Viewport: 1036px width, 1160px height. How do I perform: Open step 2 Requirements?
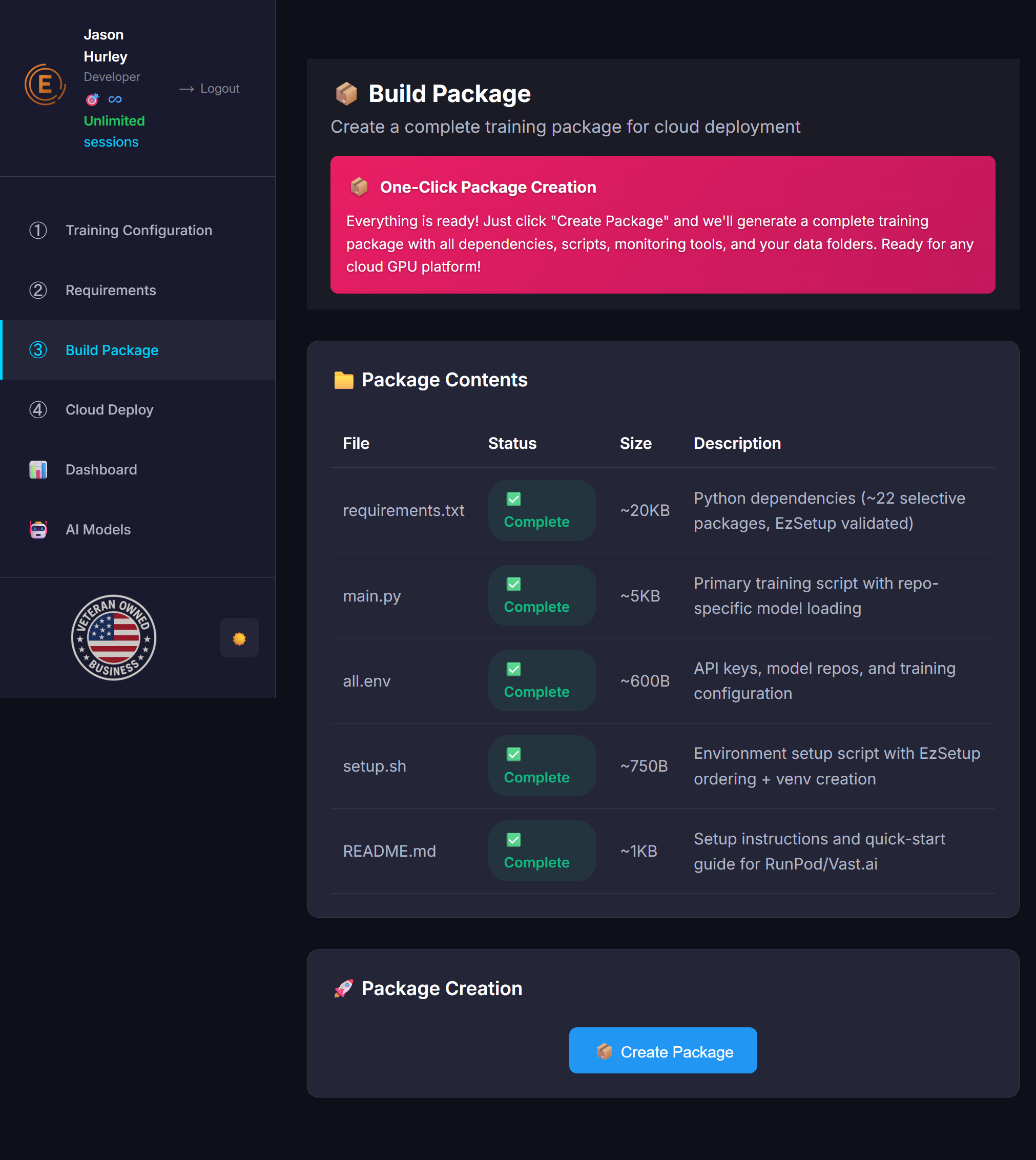(x=111, y=291)
